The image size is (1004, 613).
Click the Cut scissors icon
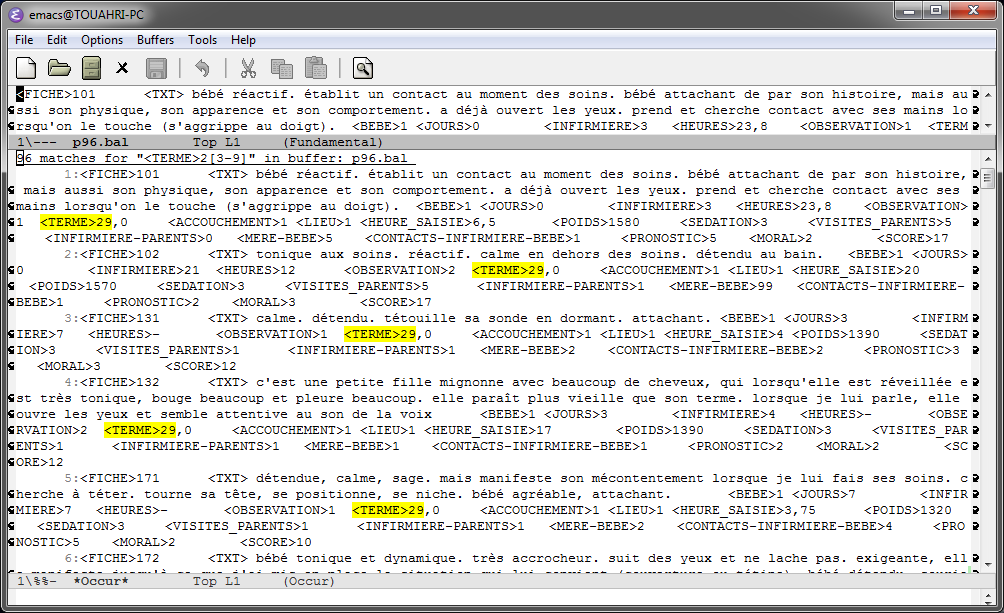[x=248, y=68]
